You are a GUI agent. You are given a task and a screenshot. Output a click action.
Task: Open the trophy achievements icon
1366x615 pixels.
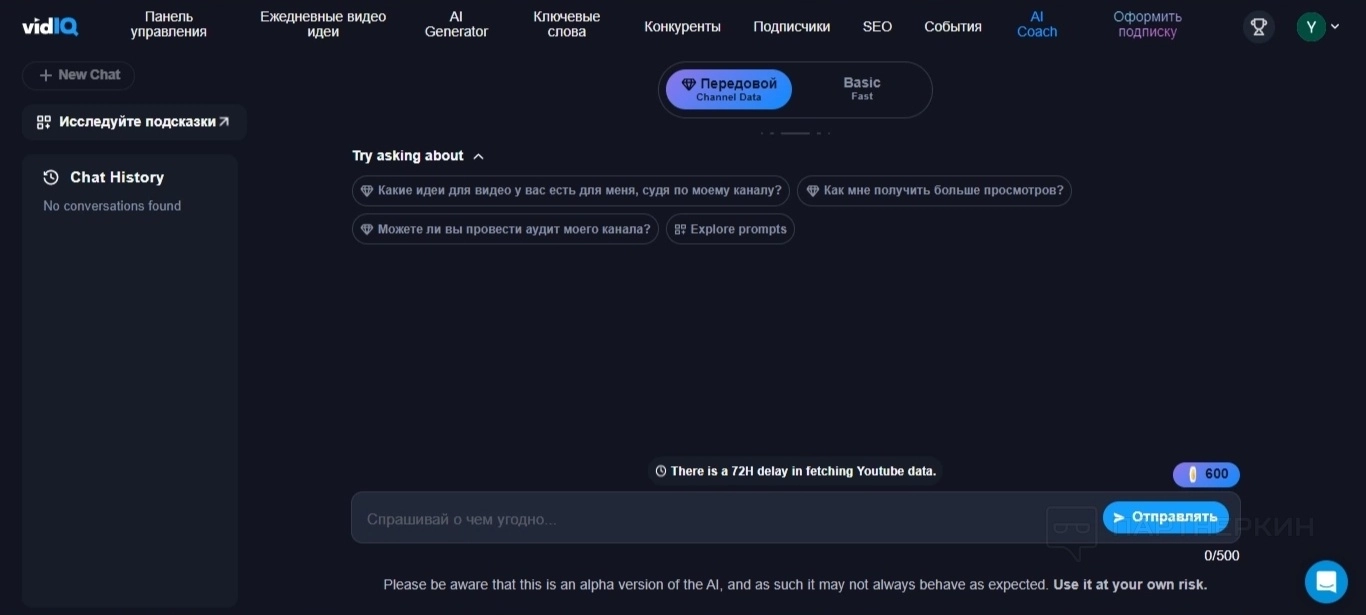(1259, 26)
